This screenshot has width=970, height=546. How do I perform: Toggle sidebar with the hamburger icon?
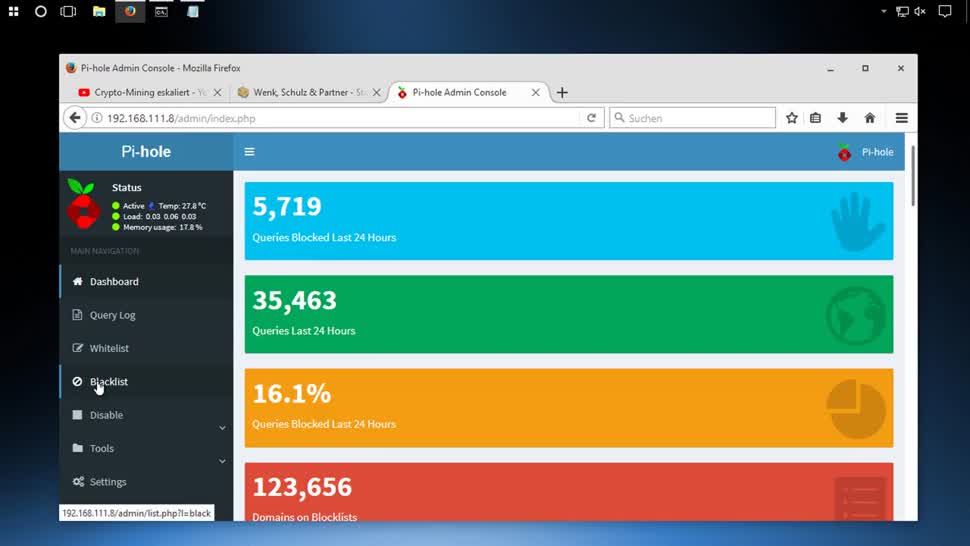point(249,151)
